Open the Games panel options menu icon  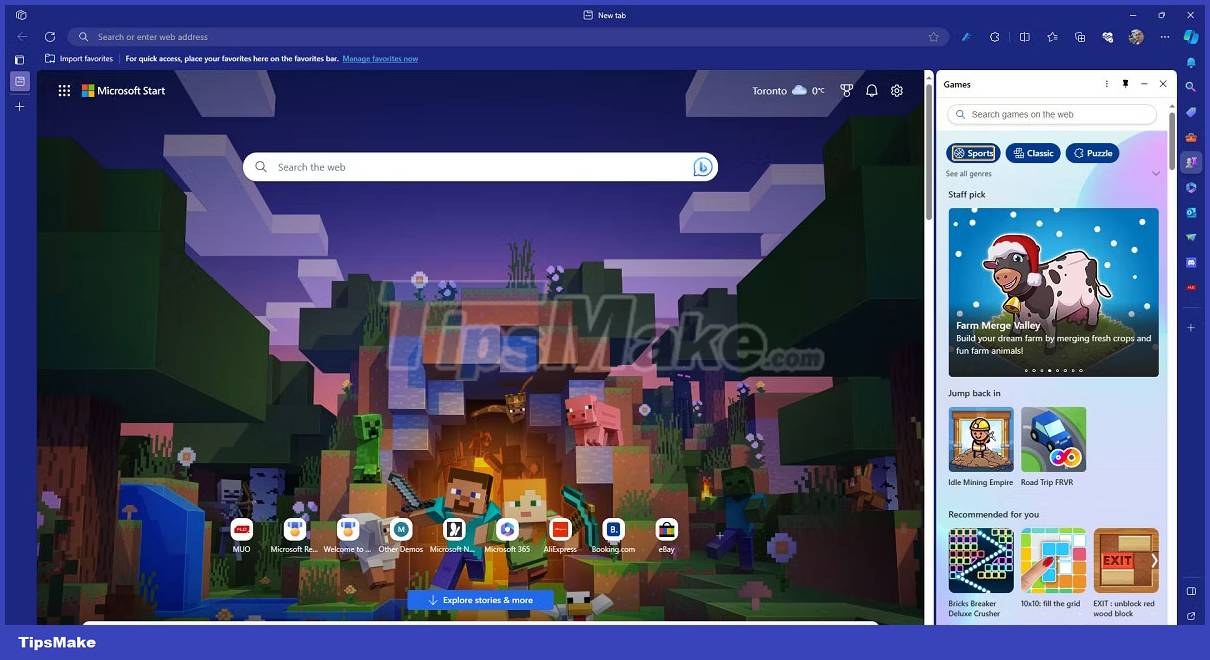[x=1106, y=84]
